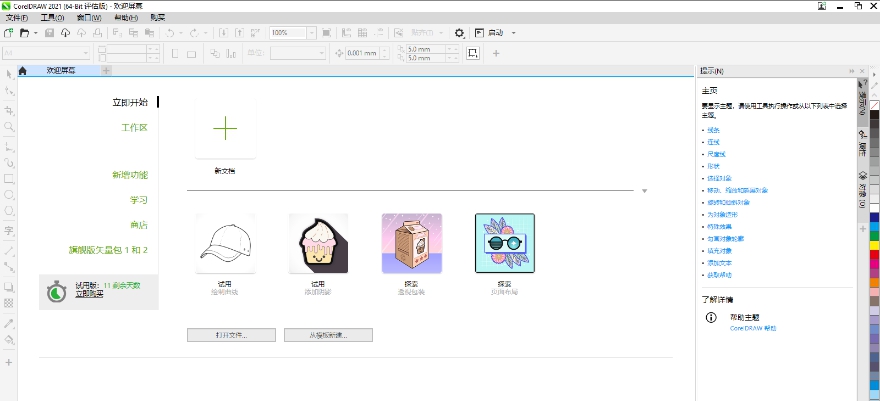Screen dimensions: 880x401
Task: Select the Interactive Fill bucket tool
Action: point(9,339)
